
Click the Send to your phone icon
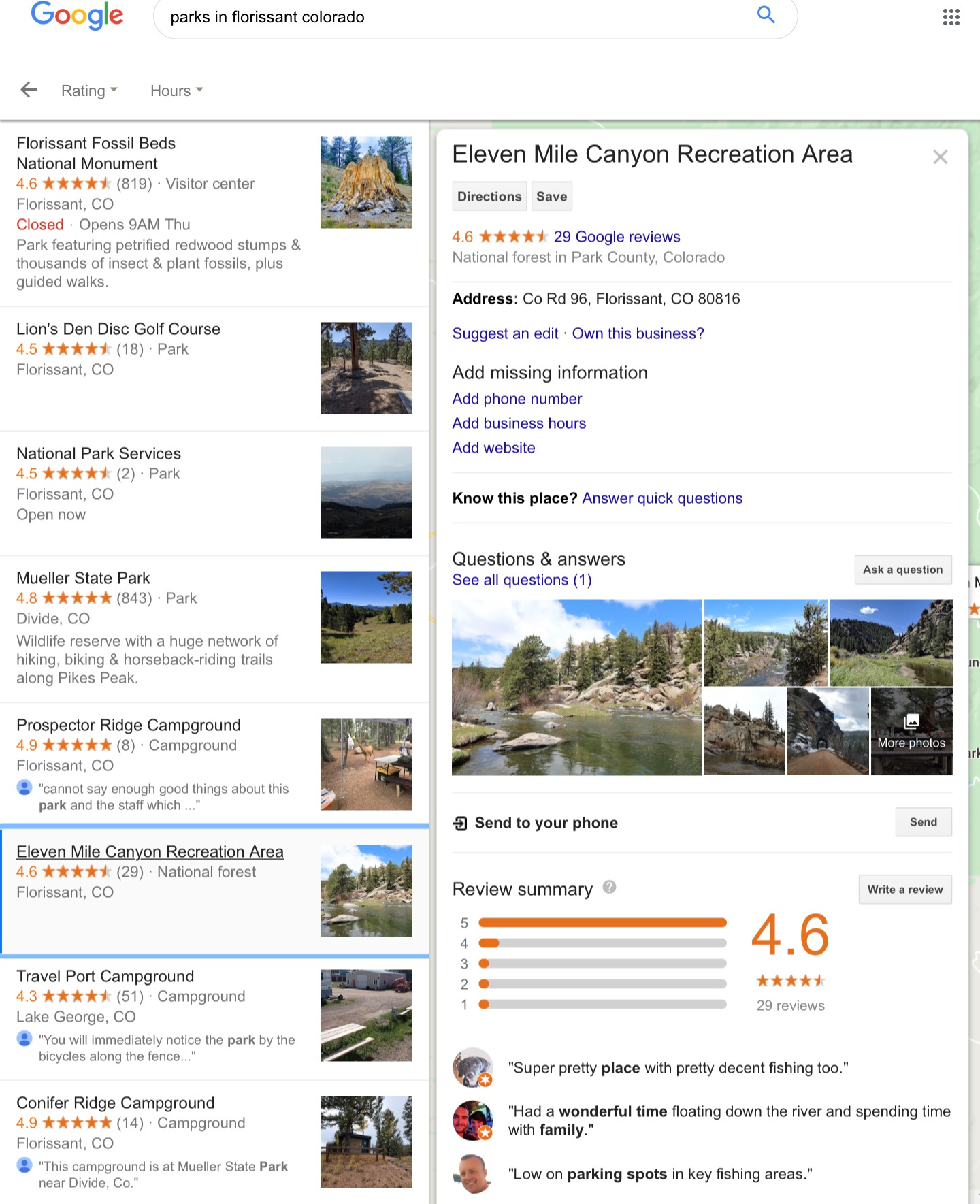click(460, 823)
